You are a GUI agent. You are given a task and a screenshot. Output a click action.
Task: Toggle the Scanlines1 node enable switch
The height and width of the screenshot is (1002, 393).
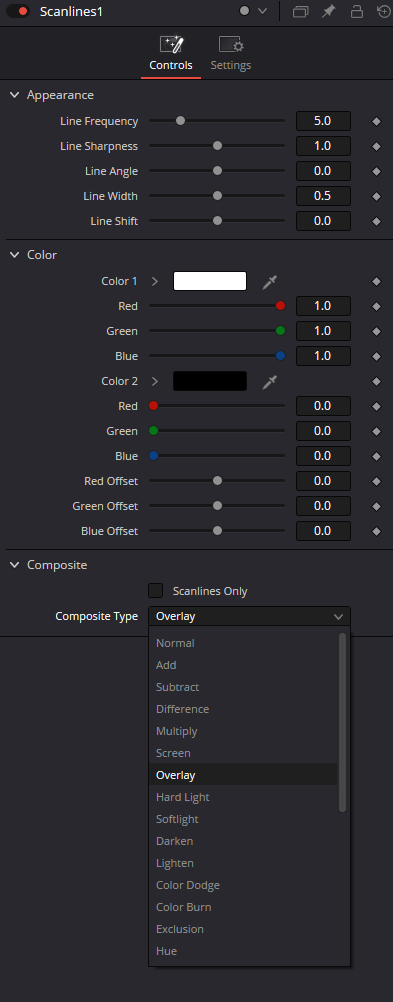(18, 12)
